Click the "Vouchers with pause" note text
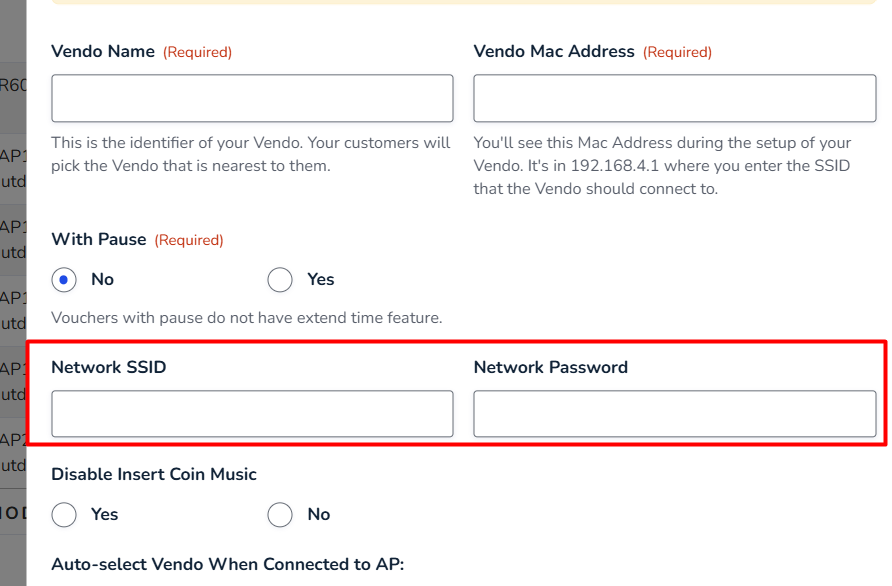Image resolution: width=892 pixels, height=586 pixels. 246,318
